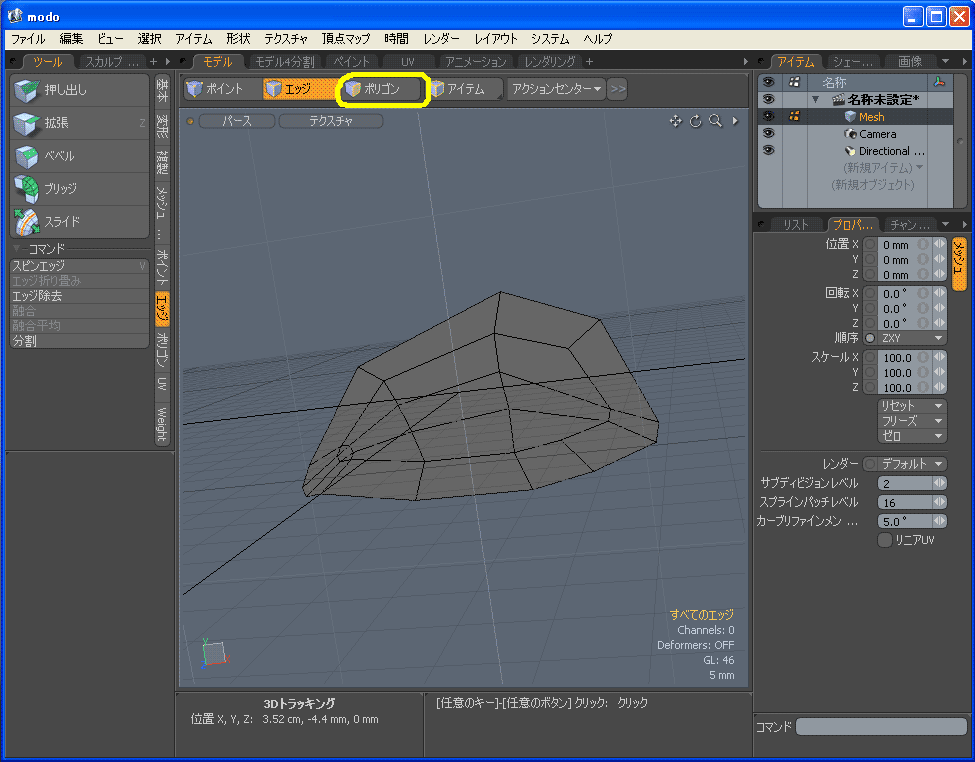Click the viewport options arrow icon
Image resolution: width=975 pixels, height=762 pixels.
coord(735,121)
